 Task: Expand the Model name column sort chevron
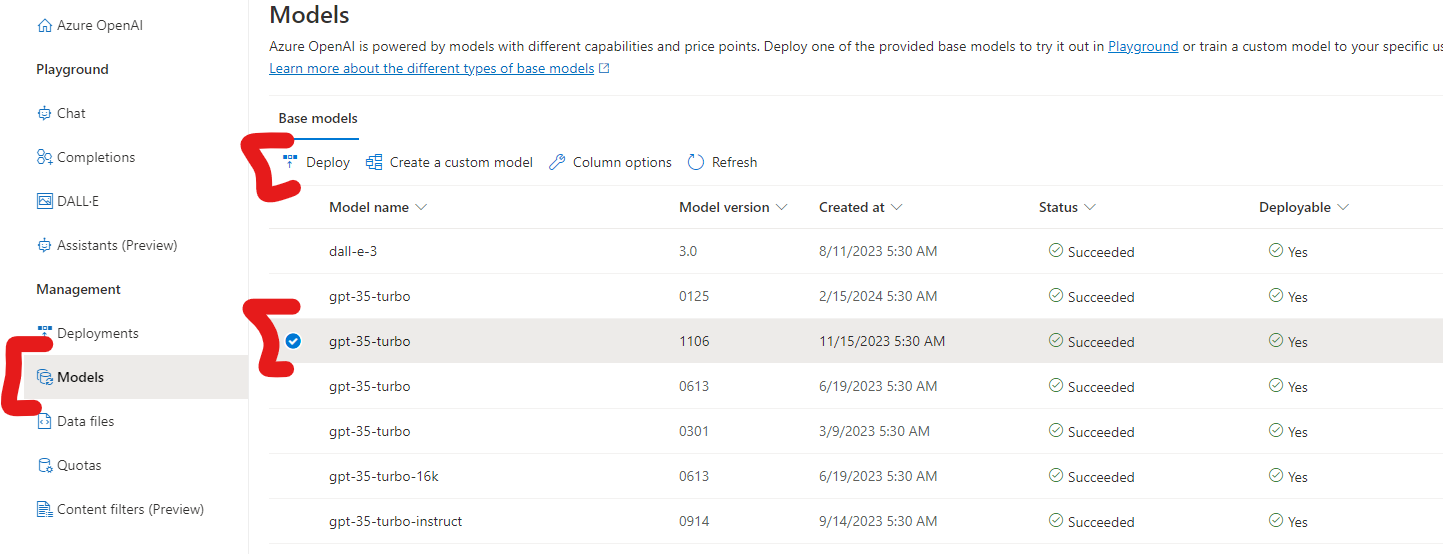(x=421, y=207)
